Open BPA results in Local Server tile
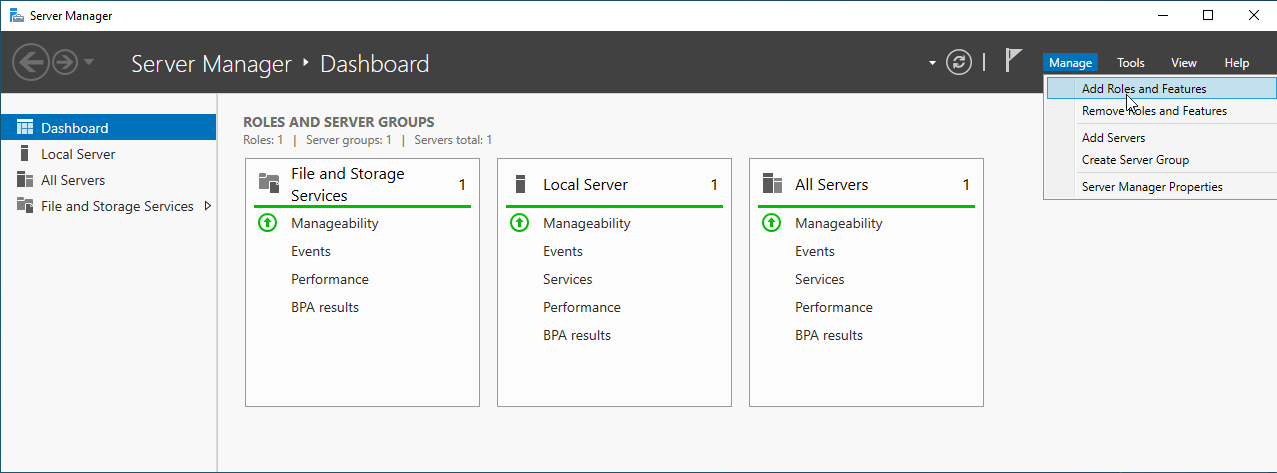The width and height of the screenshot is (1277, 473). (577, 335)
